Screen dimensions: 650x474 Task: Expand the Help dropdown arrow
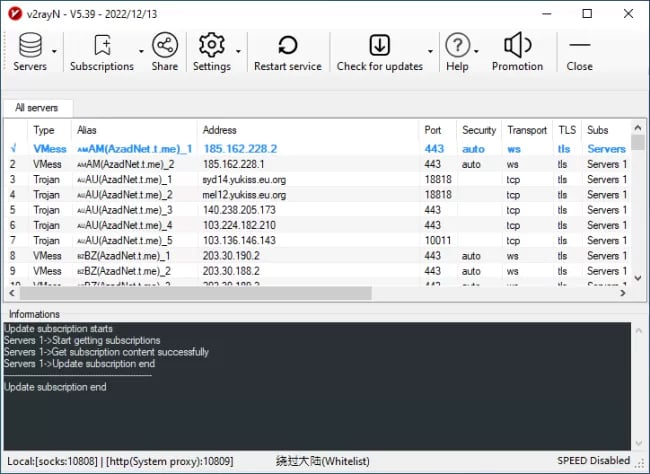point(476,51)
